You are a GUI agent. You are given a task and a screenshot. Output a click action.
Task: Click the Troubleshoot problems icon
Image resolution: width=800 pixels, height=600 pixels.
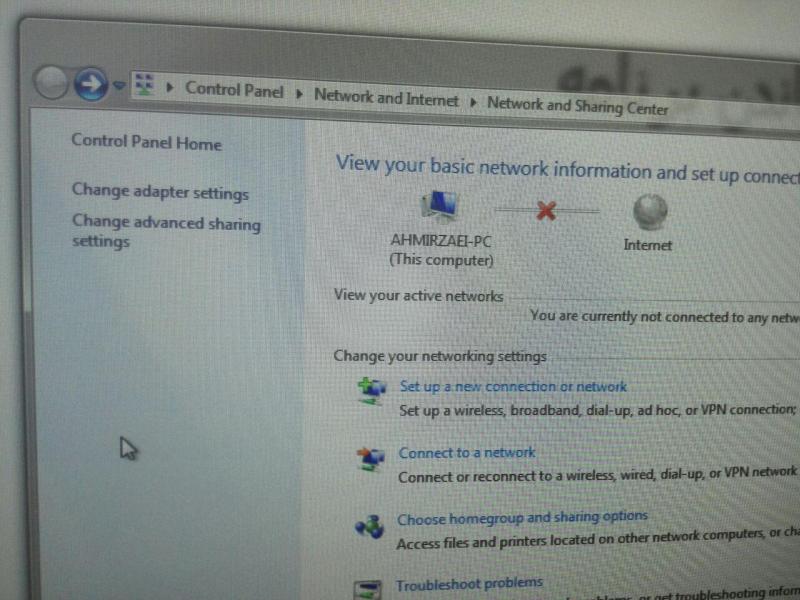tap(367, 589)
